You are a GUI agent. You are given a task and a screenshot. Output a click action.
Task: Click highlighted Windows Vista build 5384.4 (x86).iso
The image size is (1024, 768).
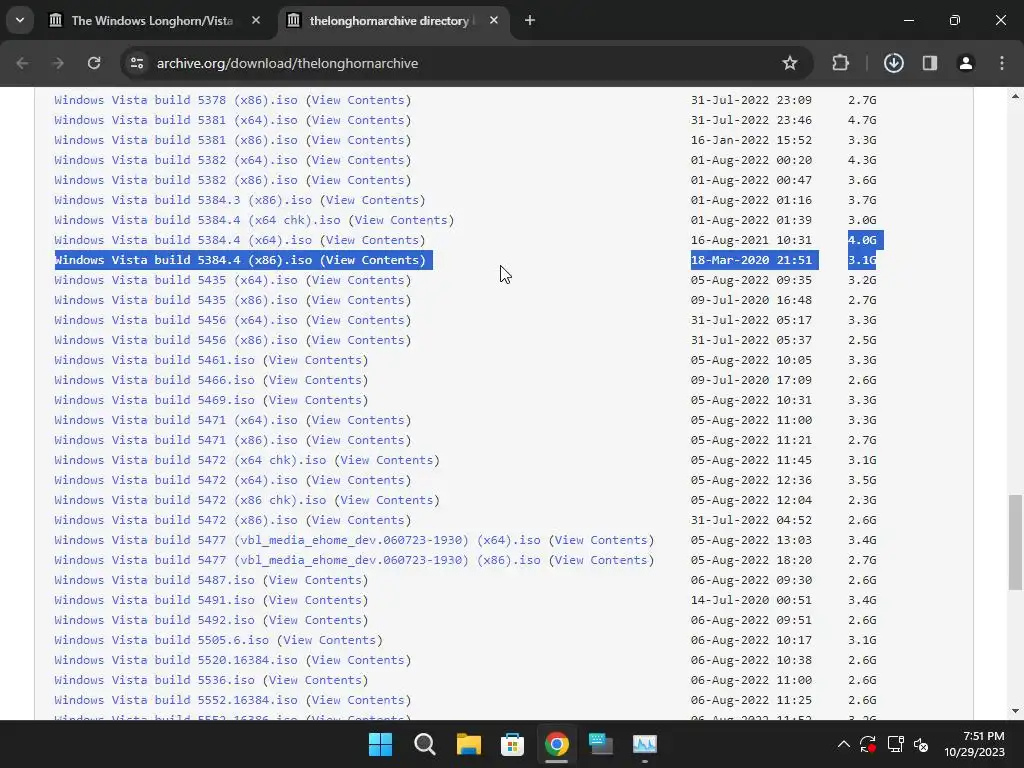(183, 260)
